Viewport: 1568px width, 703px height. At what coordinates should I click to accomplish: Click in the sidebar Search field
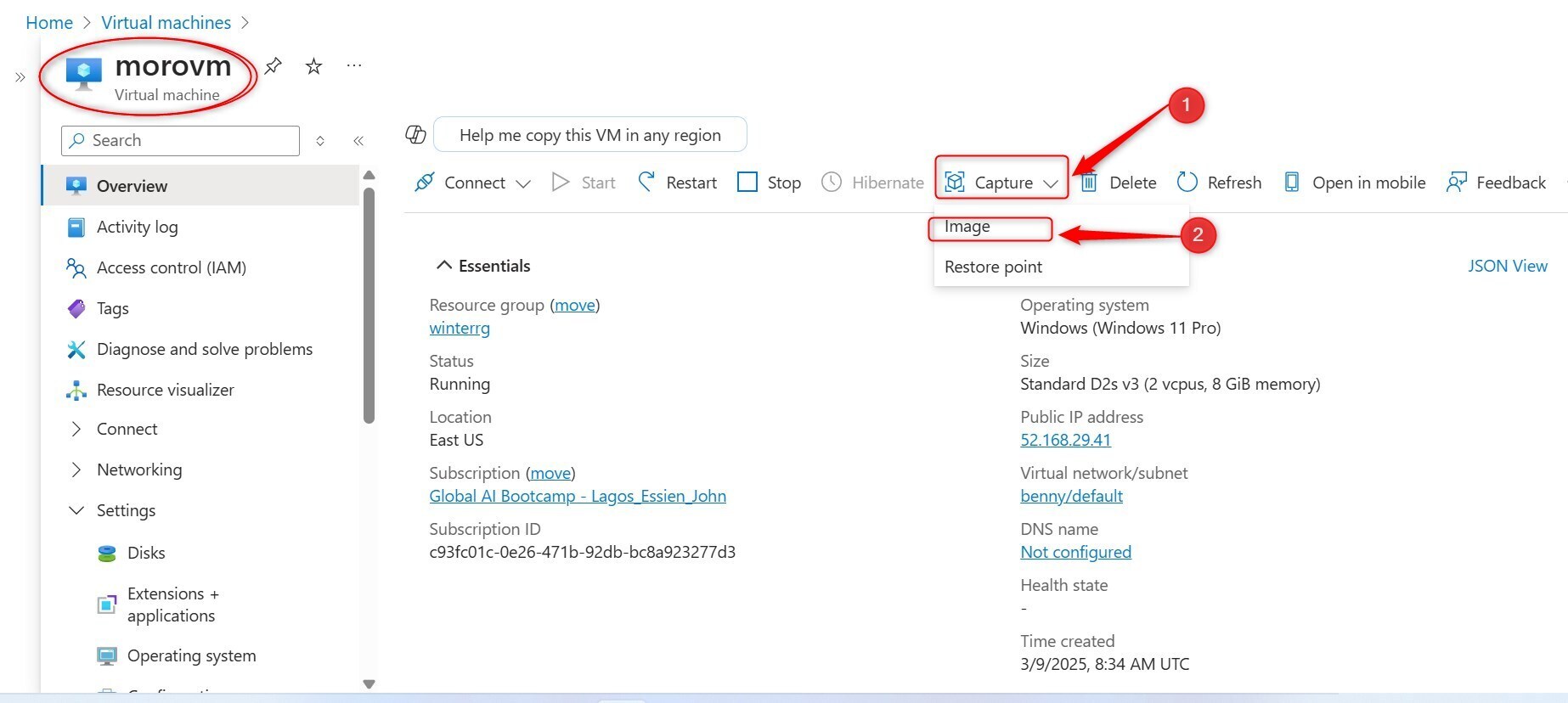tap(180, 141)
